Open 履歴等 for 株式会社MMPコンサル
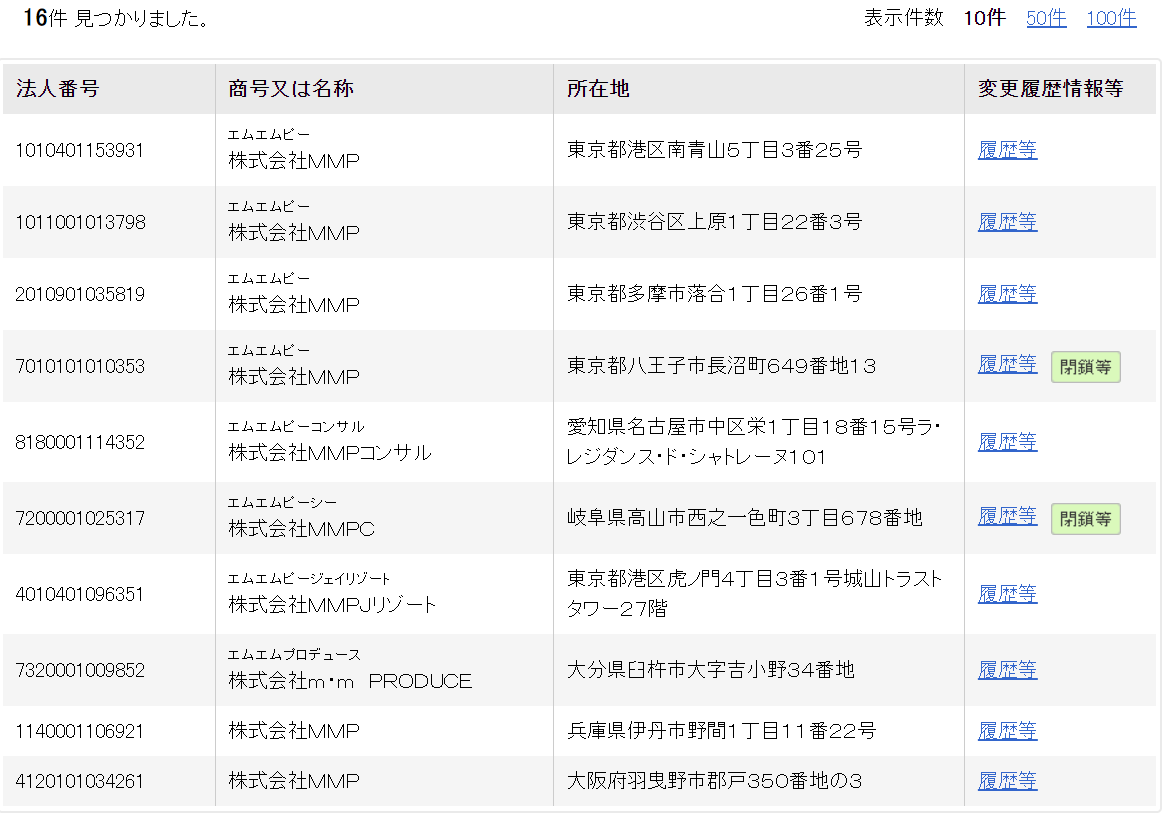Screen dimensions: 1170x817 [x=1007, y=442]
